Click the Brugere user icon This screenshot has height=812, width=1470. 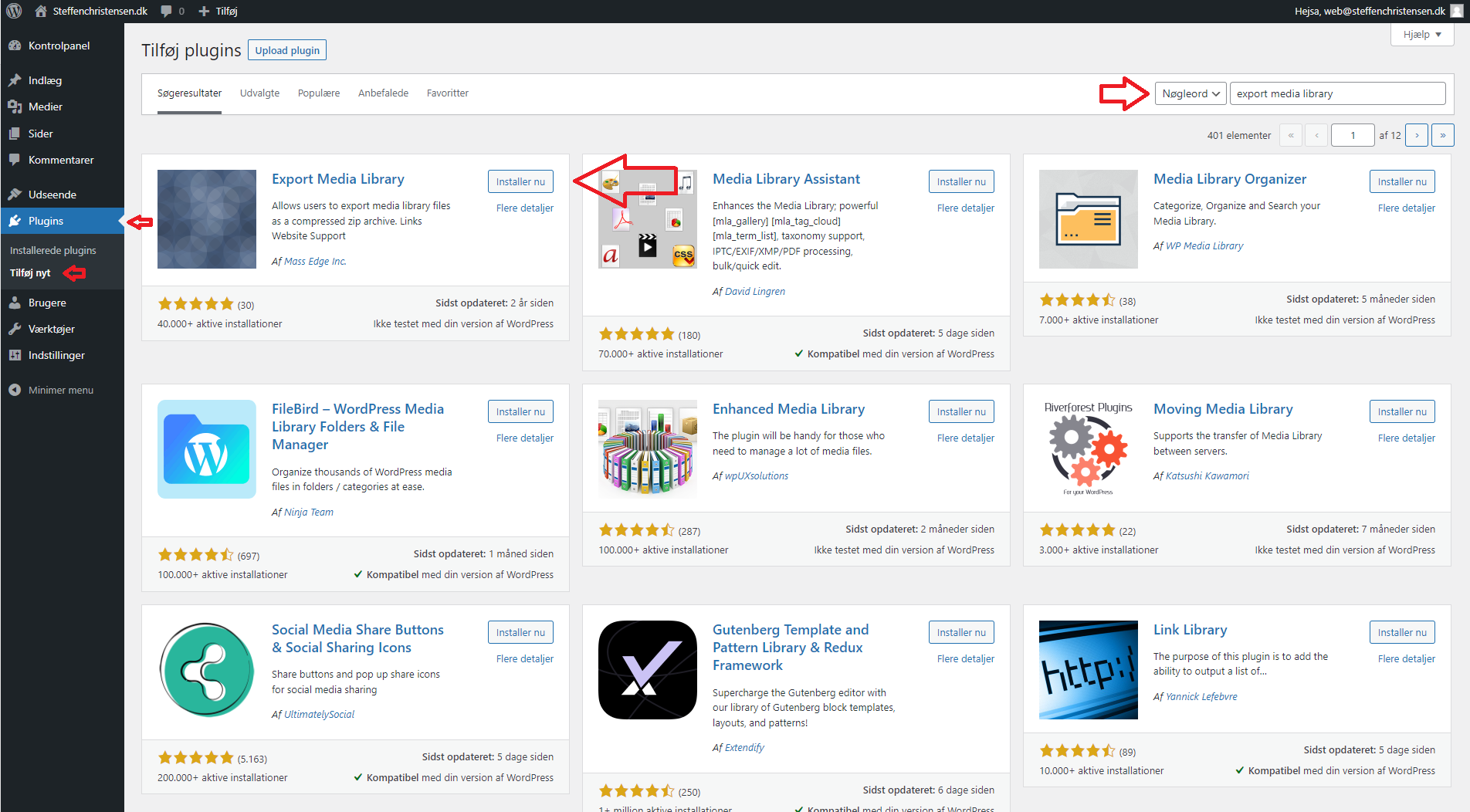point(15,303)
